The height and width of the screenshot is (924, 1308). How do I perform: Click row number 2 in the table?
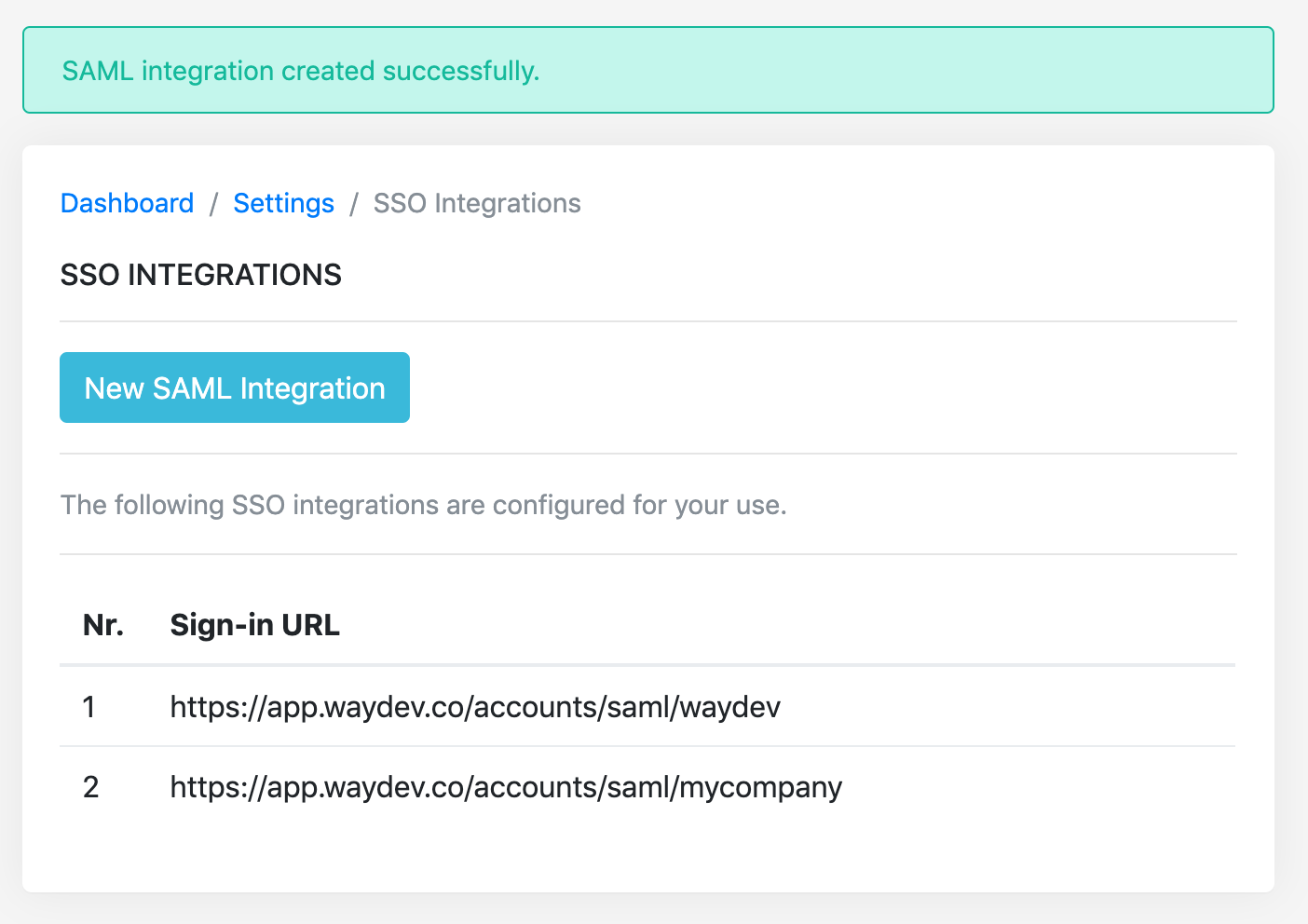click(90, 787)
